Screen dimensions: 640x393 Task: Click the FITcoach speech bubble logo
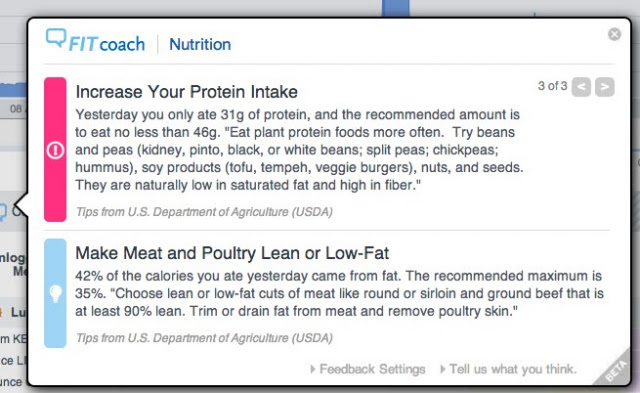[x=56, y=38]
